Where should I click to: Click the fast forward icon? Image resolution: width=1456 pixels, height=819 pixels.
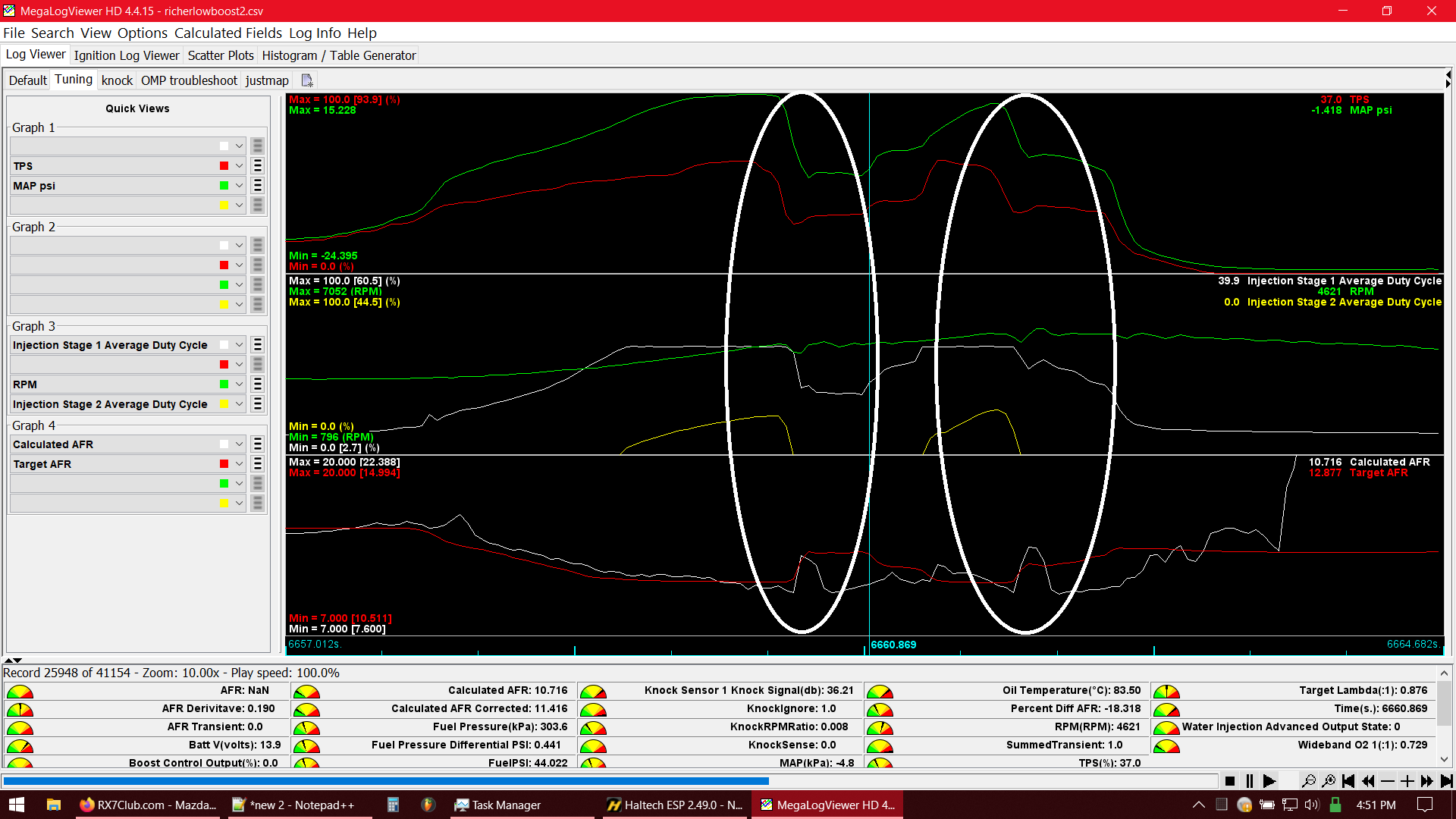coord(1427,781)
